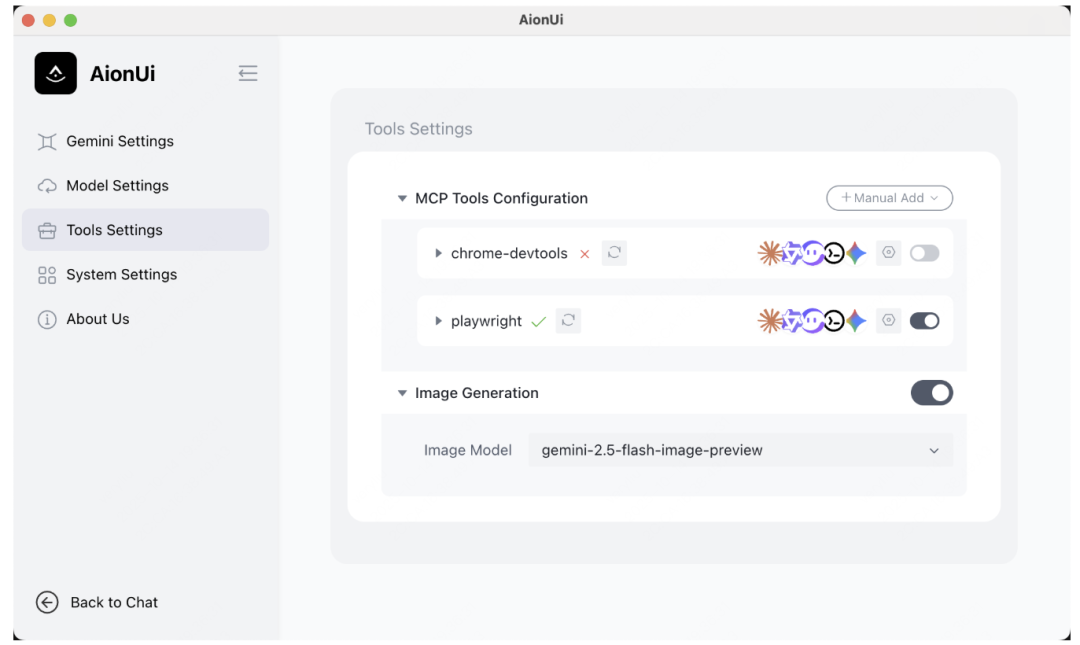The height and width of the screenshot is (645, 1080).
Task: Click the Gemini sparkle icon in playwright row
Action: coord(856,321)
